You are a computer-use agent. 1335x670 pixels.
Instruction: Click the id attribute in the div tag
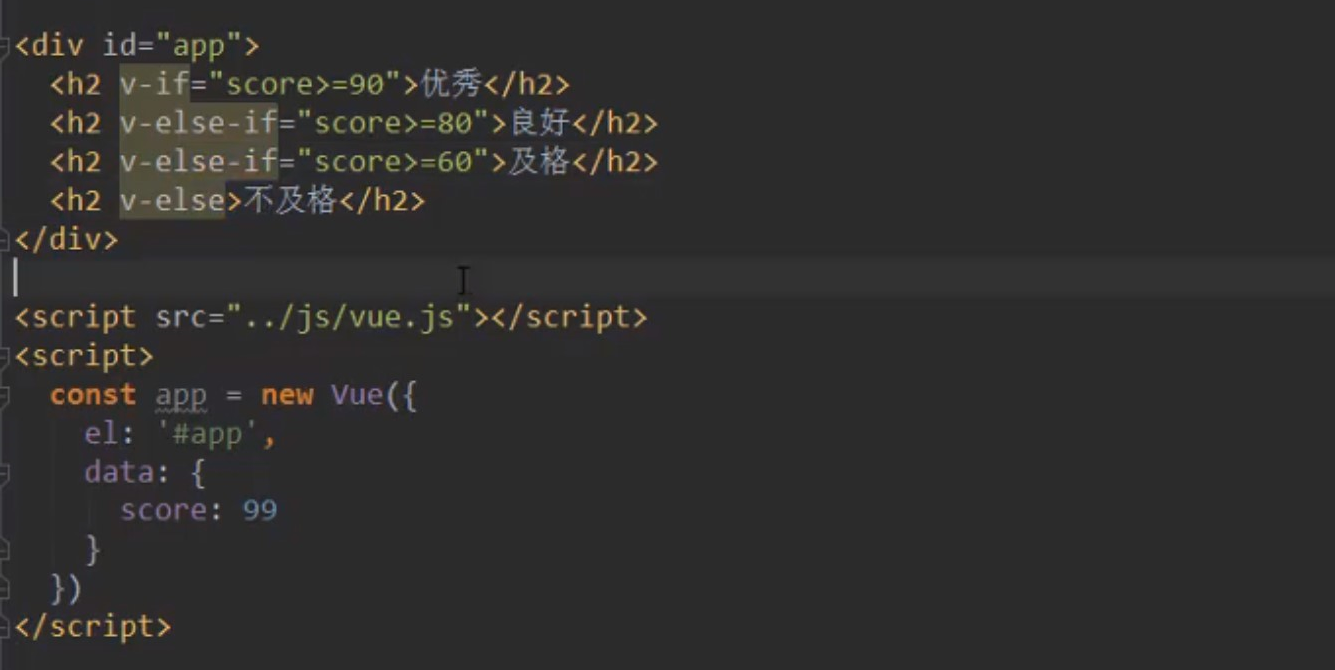pyautogui.click(x=120, y=46)
